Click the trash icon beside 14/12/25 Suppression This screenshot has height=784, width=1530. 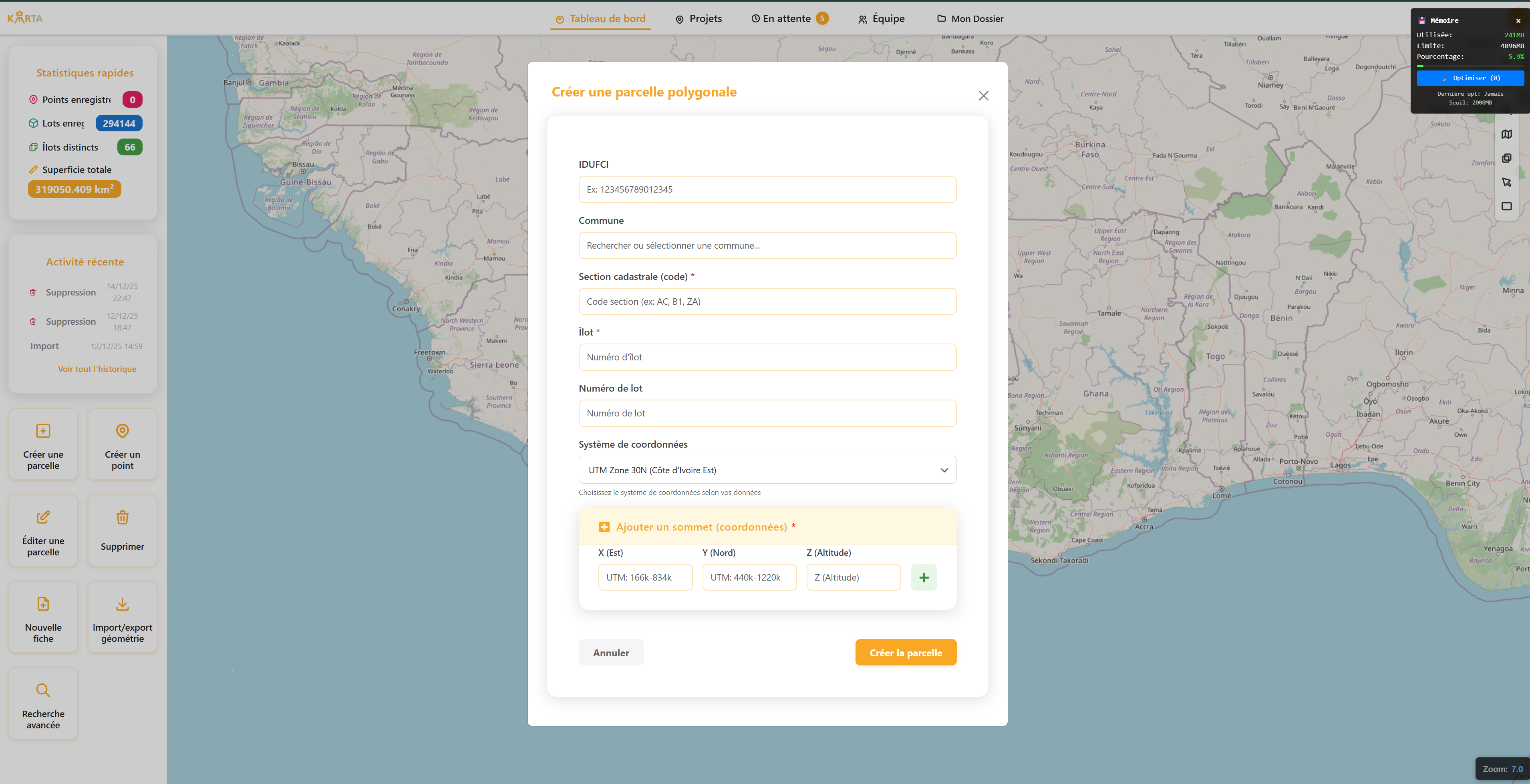coord(33,292)
